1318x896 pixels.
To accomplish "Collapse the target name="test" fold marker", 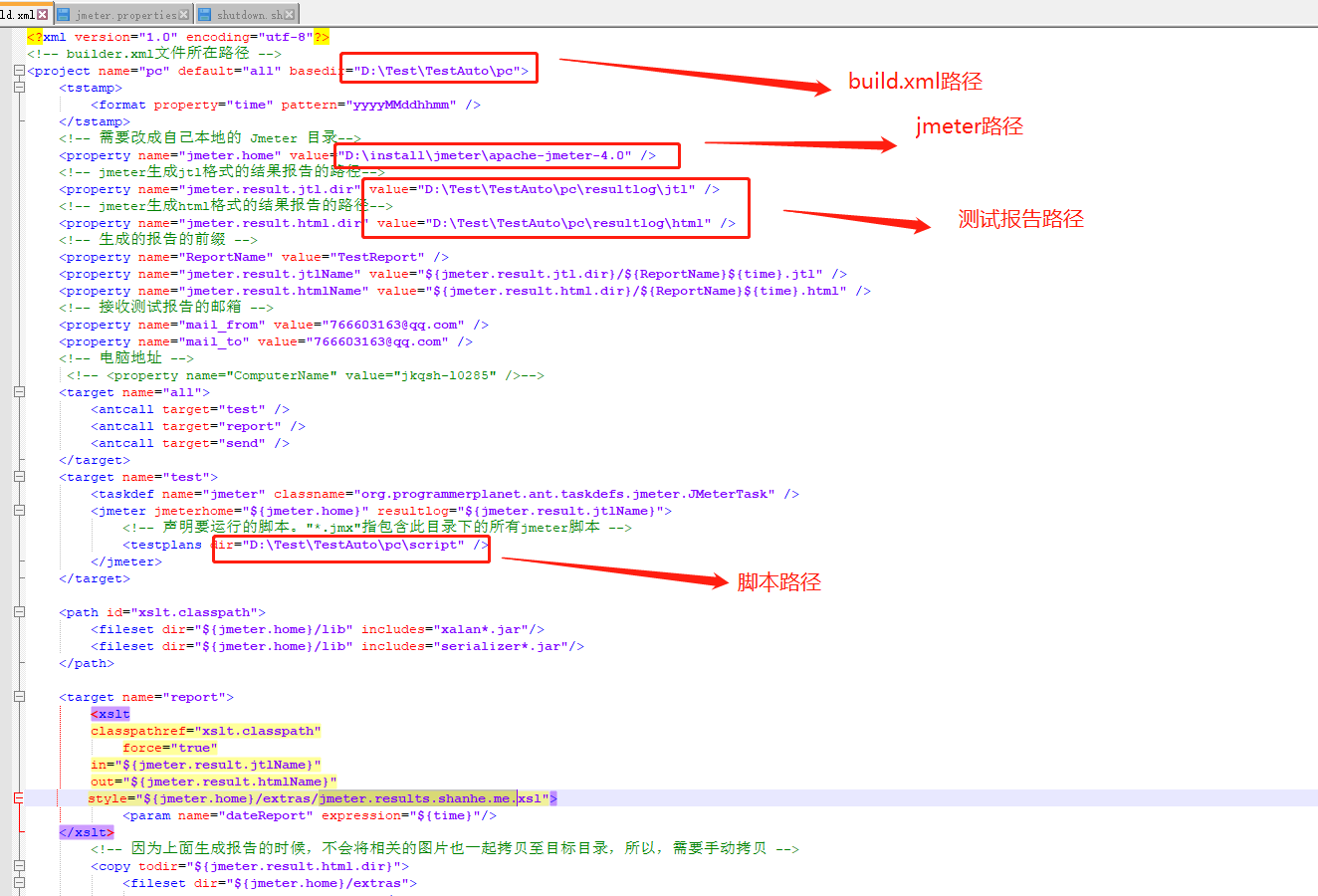I will click(x=17, y=476).
